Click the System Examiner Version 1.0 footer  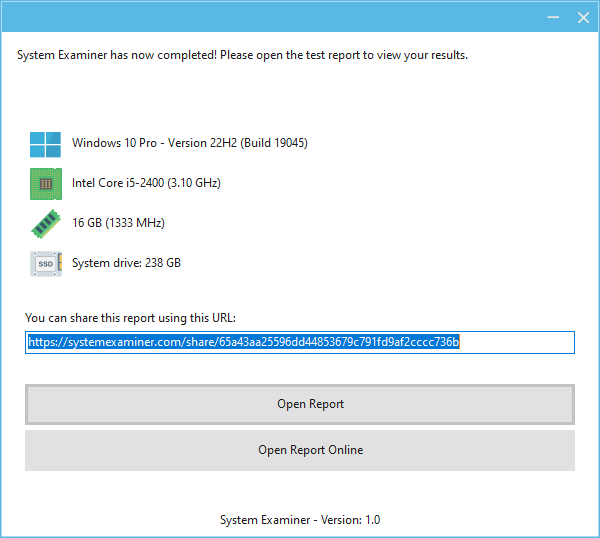300,520
